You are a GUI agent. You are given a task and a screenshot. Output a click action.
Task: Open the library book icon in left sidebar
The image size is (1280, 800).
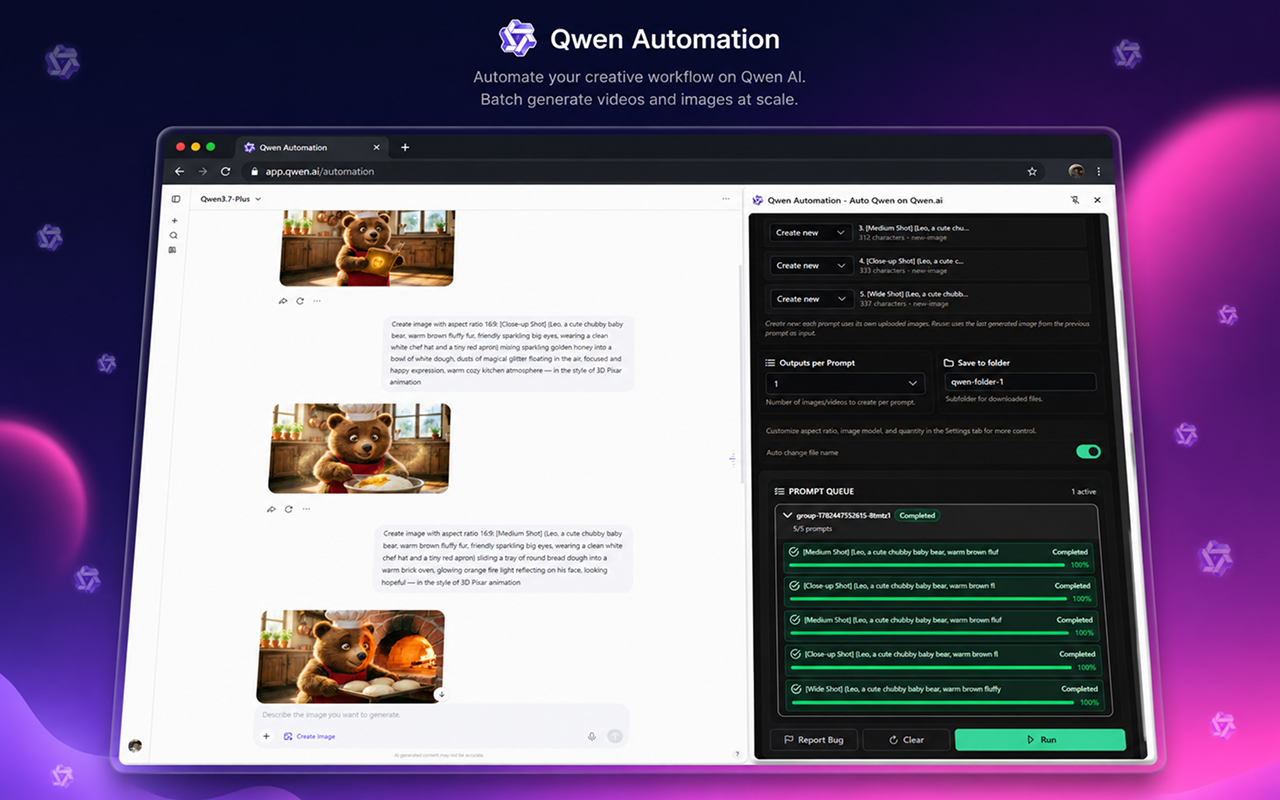click(x=173, y=250)
